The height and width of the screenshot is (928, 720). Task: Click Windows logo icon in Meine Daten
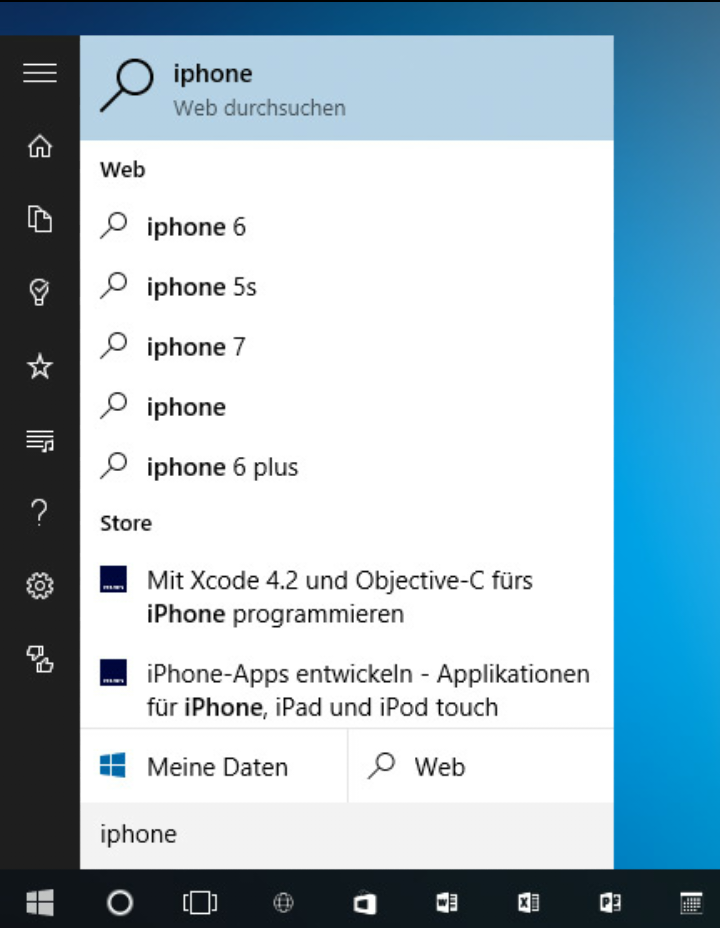click(x=112, y=765)
